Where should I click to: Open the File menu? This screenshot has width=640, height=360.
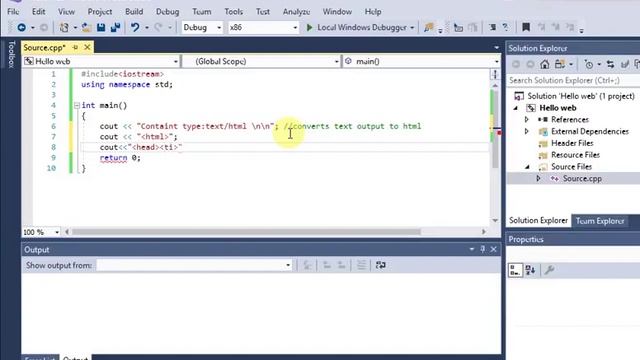coord(13,11)
